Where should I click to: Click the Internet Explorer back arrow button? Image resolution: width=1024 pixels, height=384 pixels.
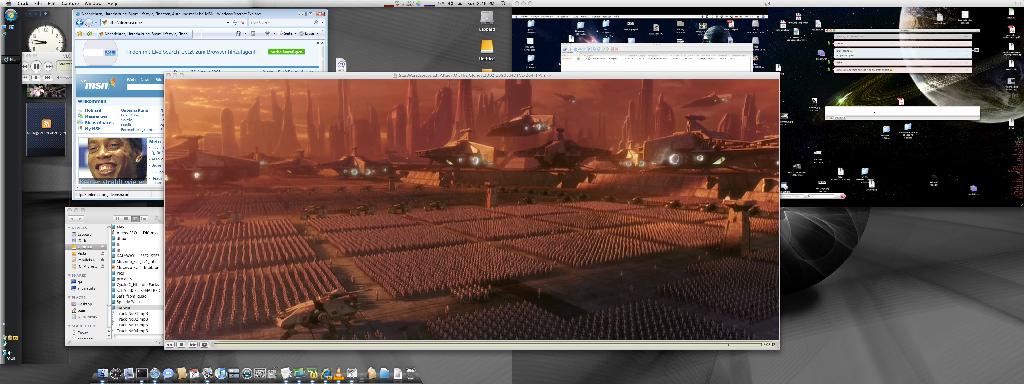click(80, 23)
